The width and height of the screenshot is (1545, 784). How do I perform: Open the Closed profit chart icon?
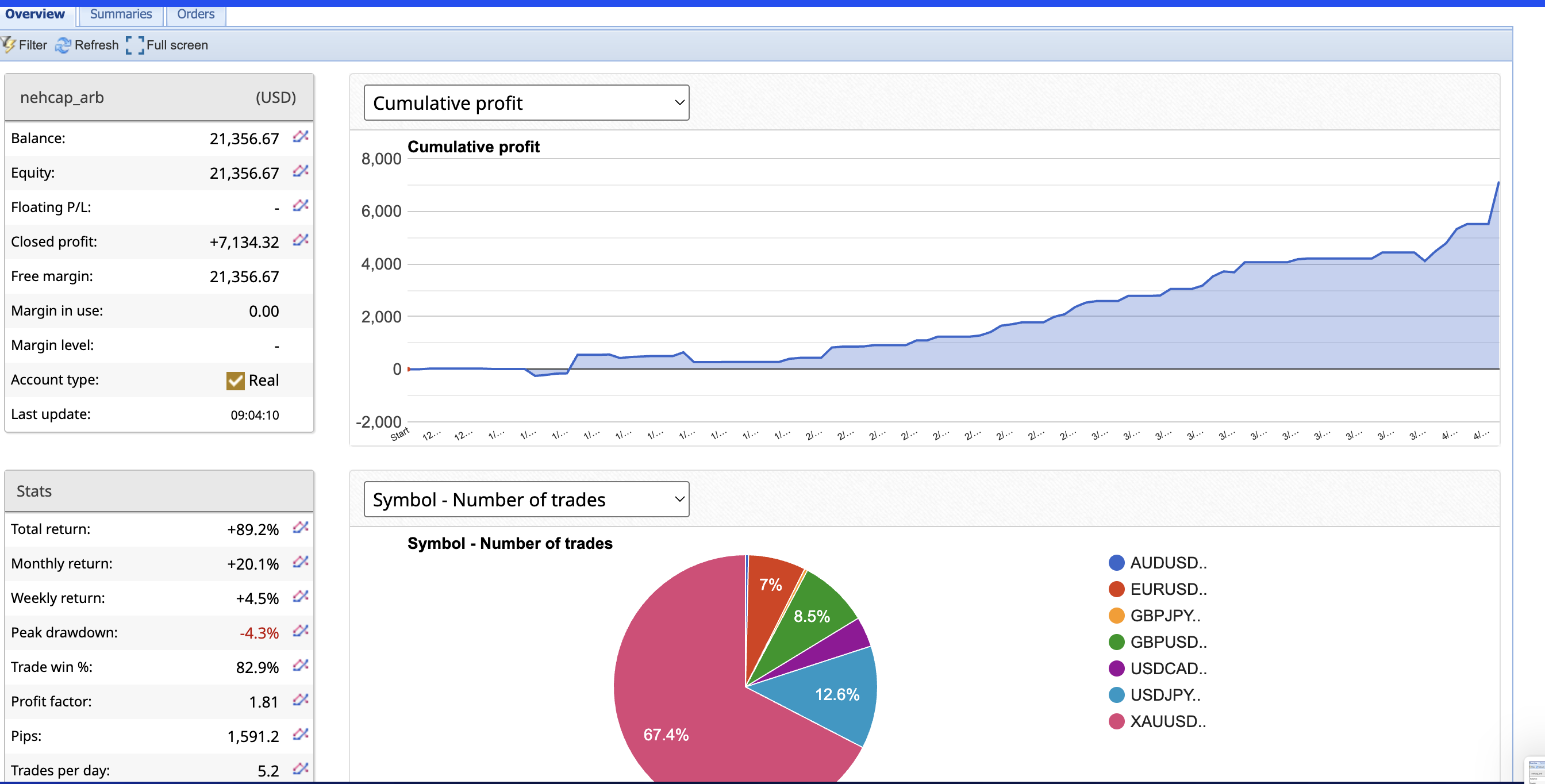[301, 240]
